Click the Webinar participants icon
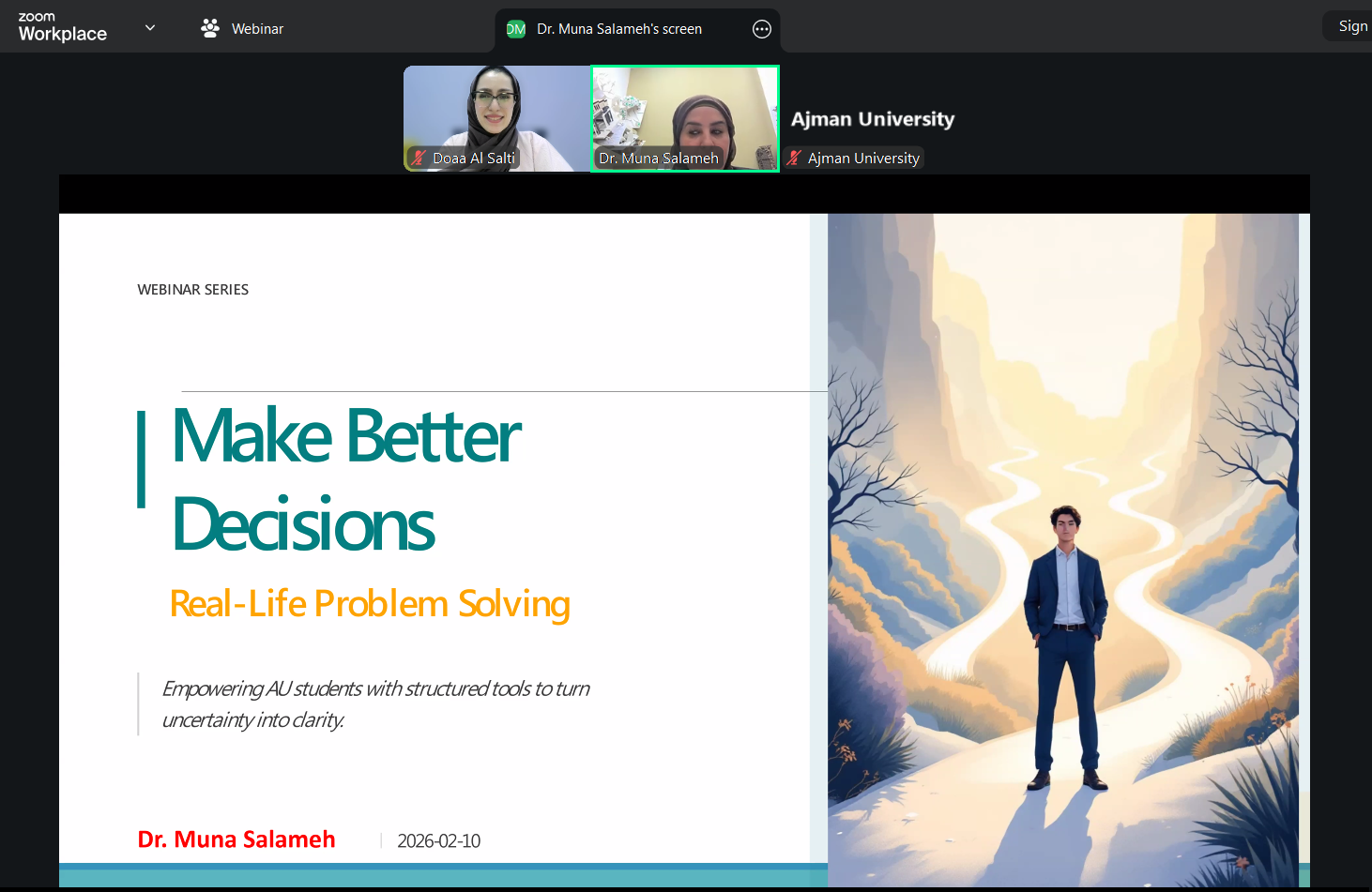This screenshot has height=892, width=1372. click(210, 29)
